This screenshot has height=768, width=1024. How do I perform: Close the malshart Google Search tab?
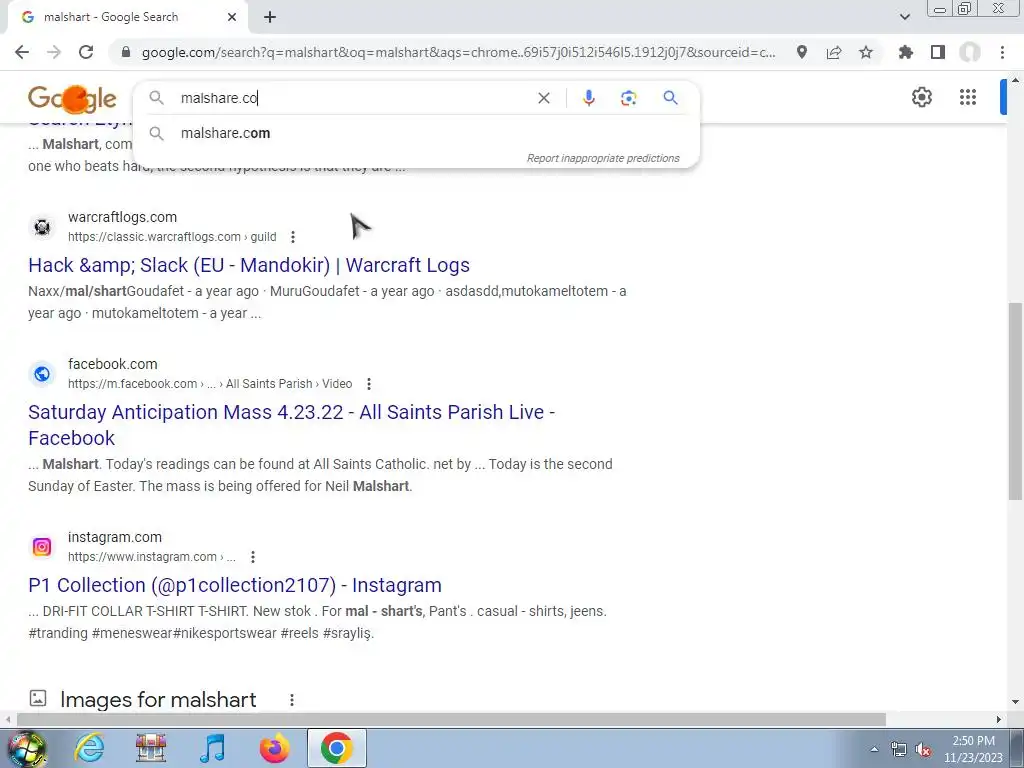pos(232,17)
